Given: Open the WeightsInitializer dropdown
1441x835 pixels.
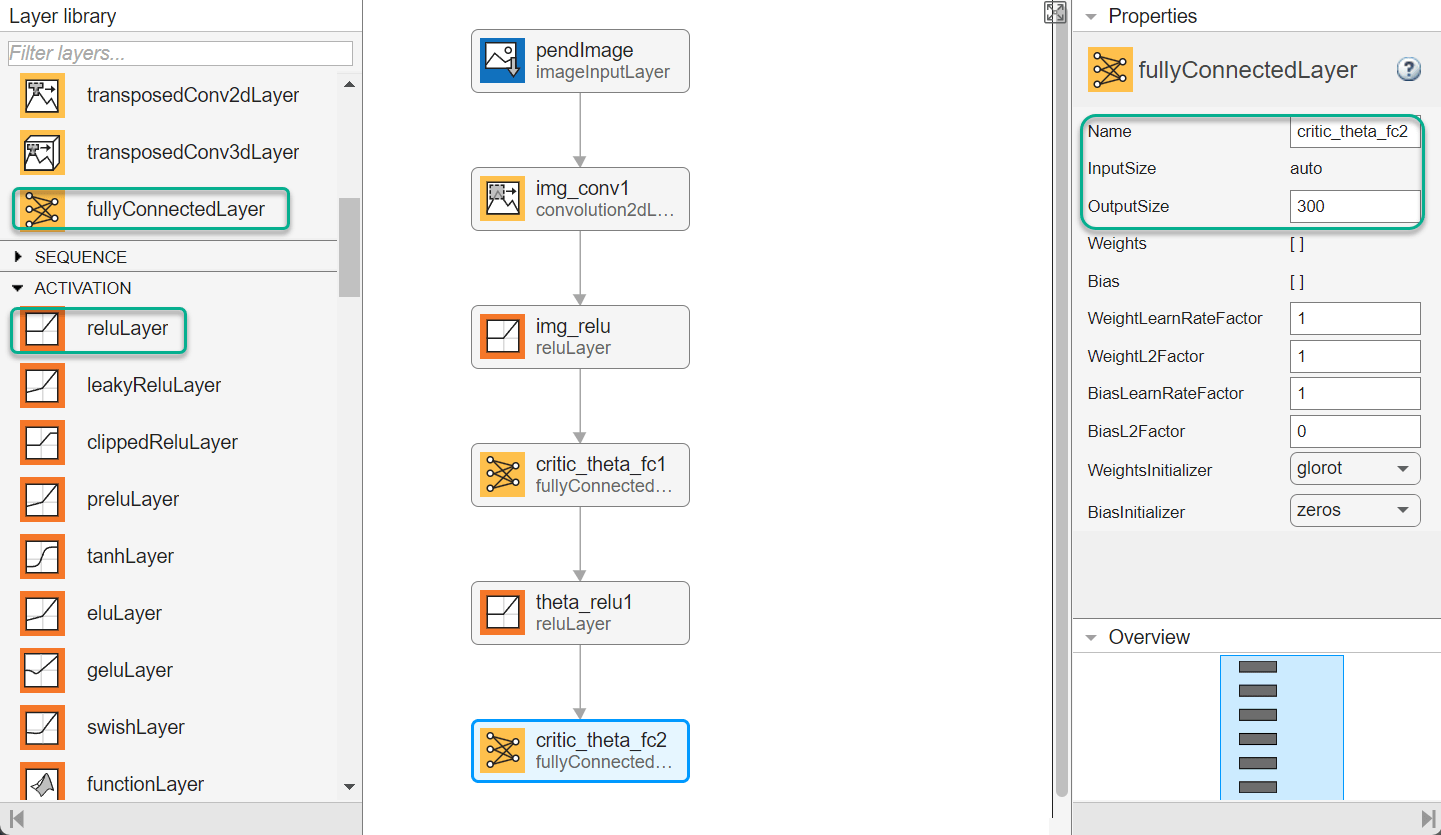Looking at the screenshot, I should pos(1355,468).
